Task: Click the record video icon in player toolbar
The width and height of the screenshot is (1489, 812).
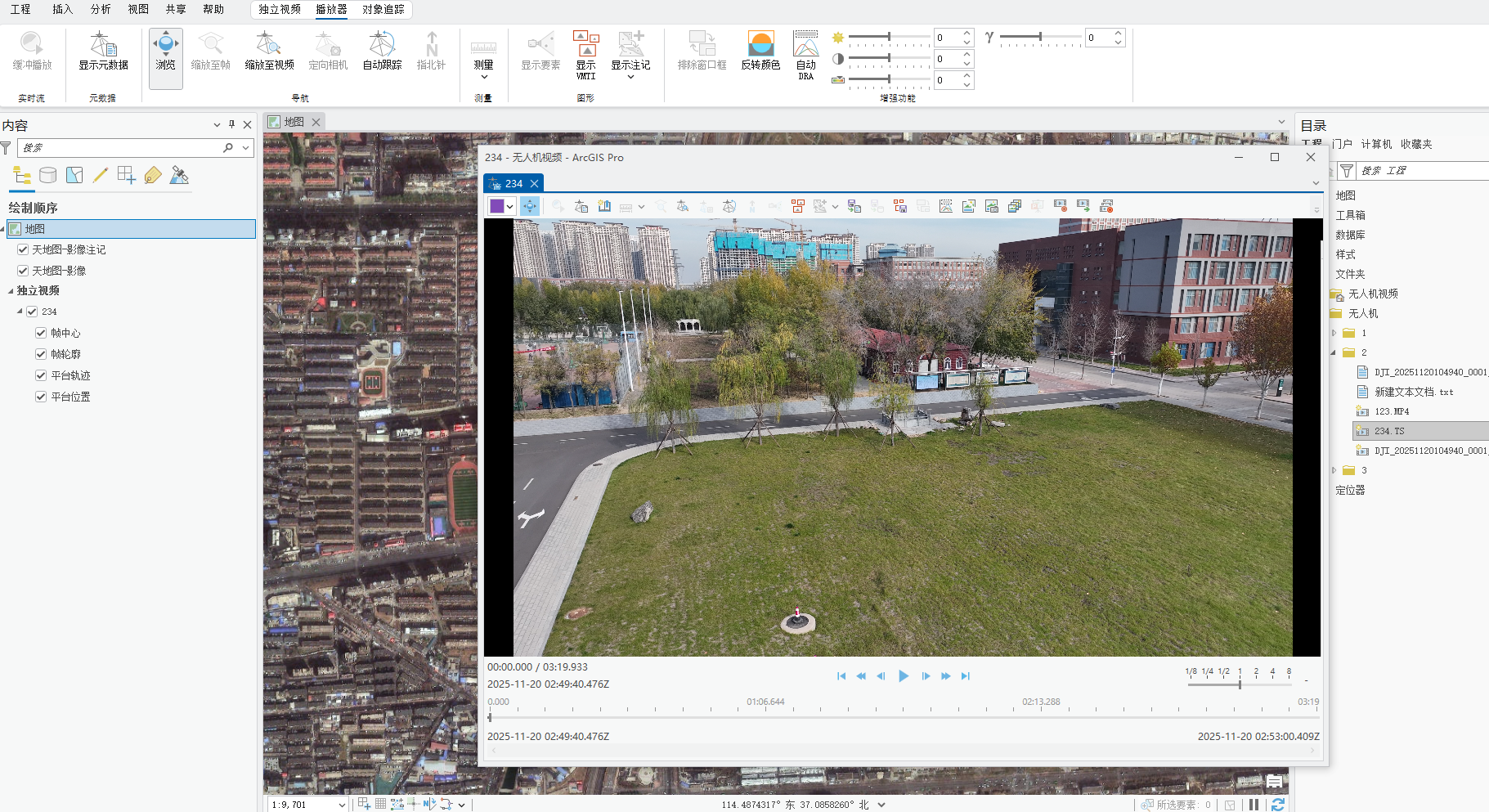Action: (1061, 206)
